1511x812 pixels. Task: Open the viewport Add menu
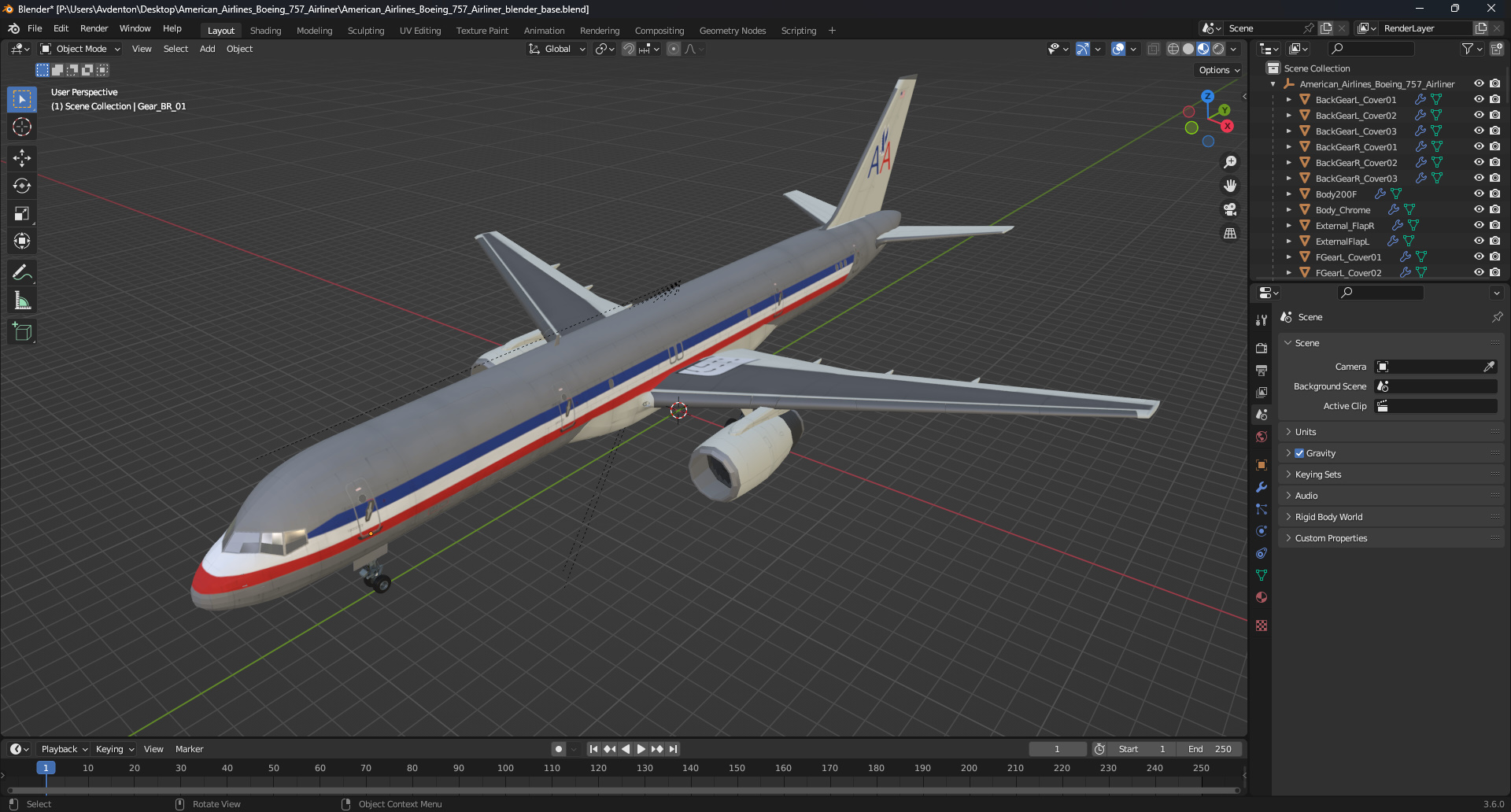click(207, 49)
